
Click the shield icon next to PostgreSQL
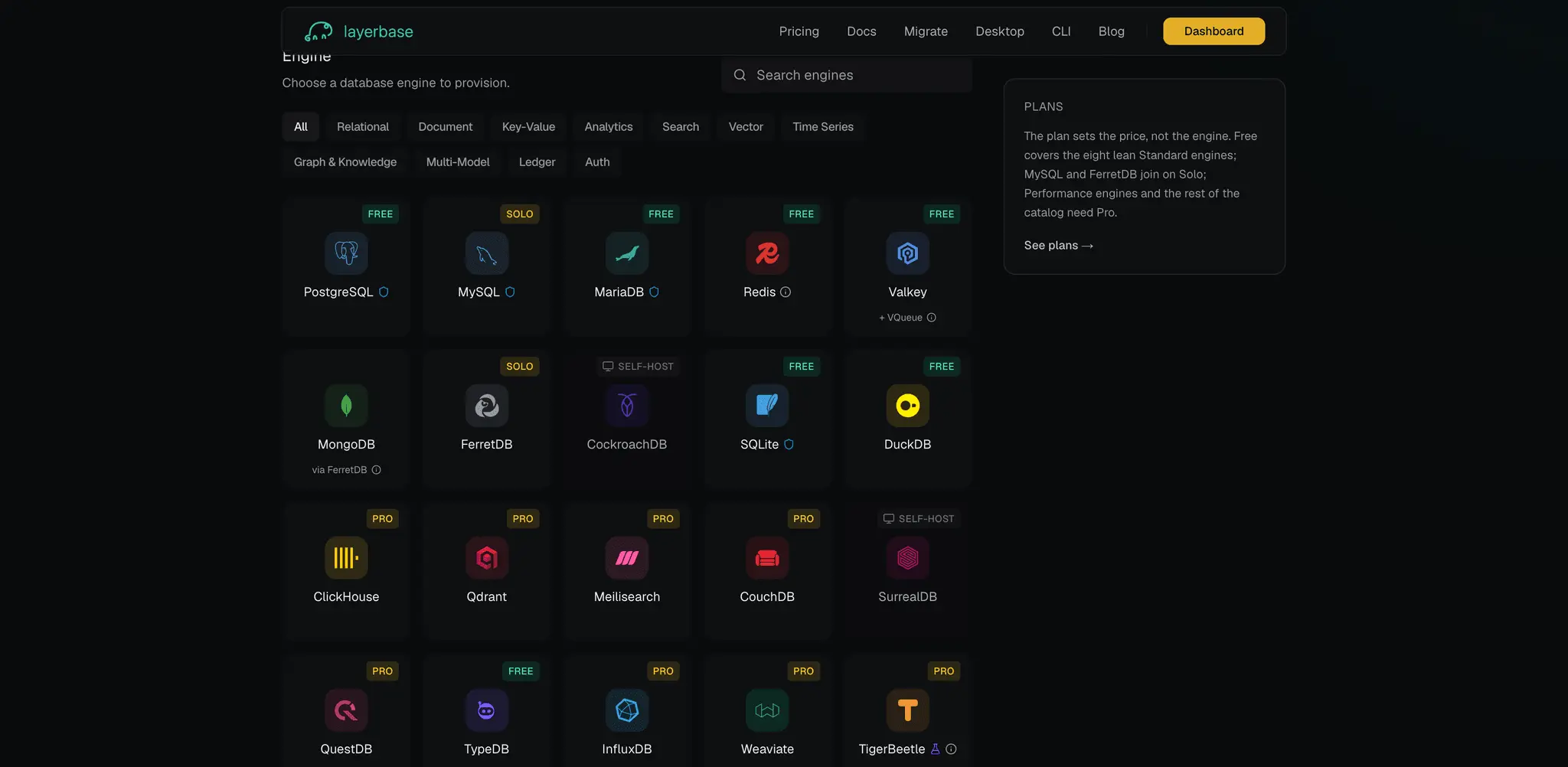pos(384,292)
